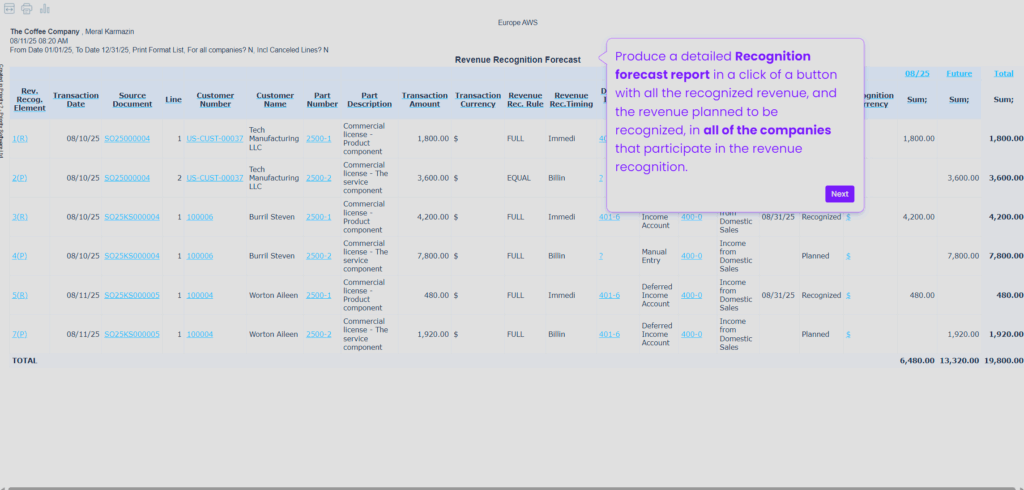Image resolution: width=1024 pixels, height=490 pixels.
Task: Click the Total column header link
Action: 1003,74
